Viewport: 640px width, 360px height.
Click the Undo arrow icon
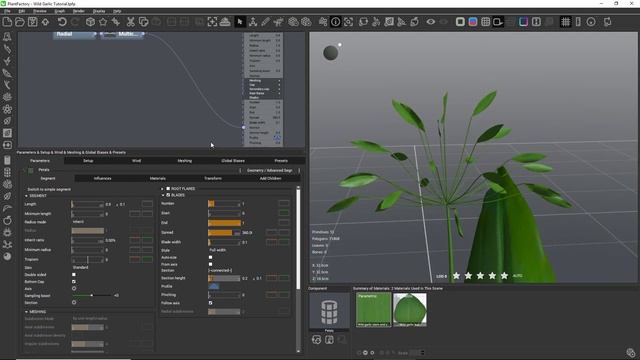[62, 22]
